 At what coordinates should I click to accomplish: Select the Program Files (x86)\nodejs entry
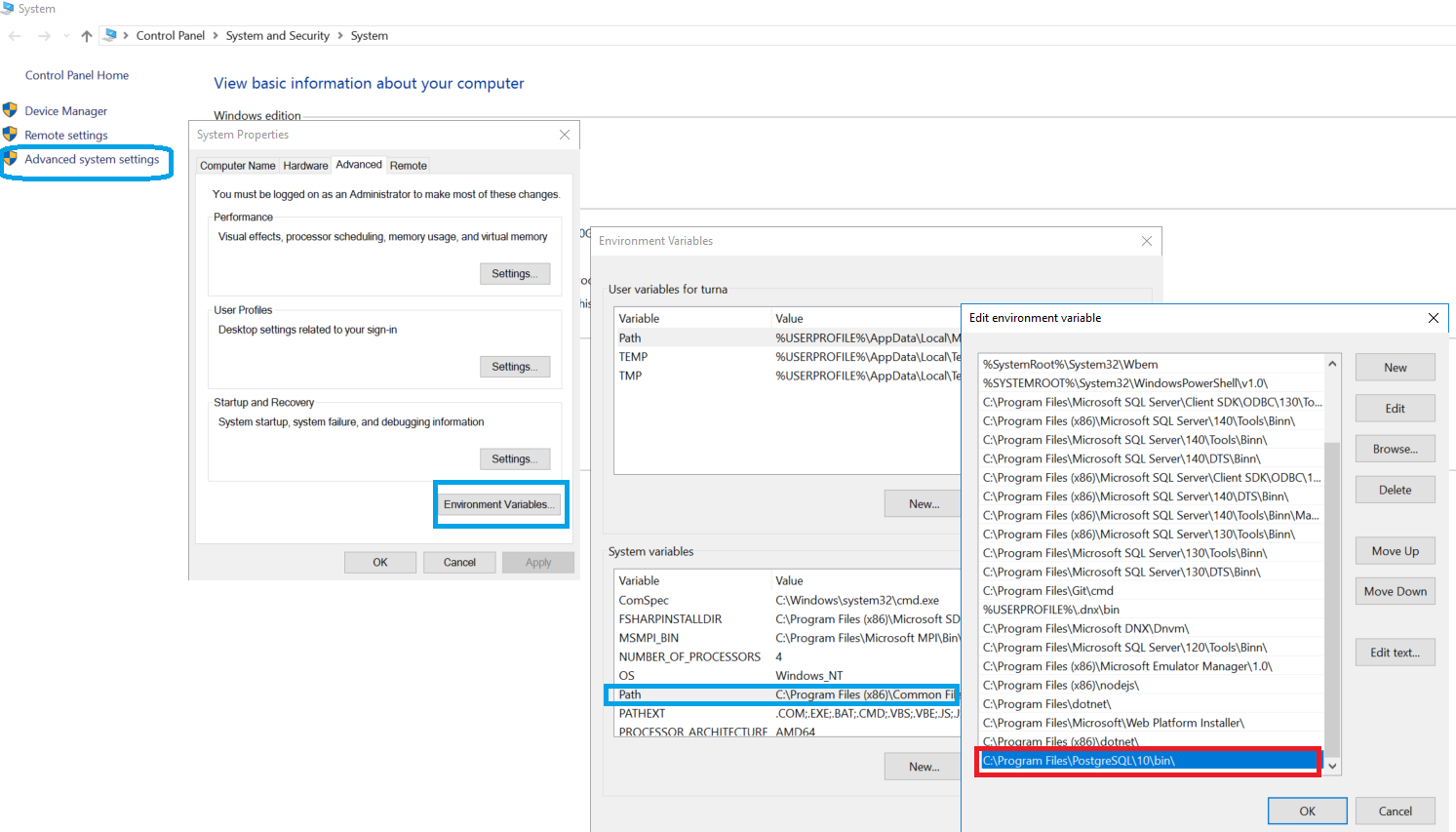pyautogui.click(x=1152, y=686)
